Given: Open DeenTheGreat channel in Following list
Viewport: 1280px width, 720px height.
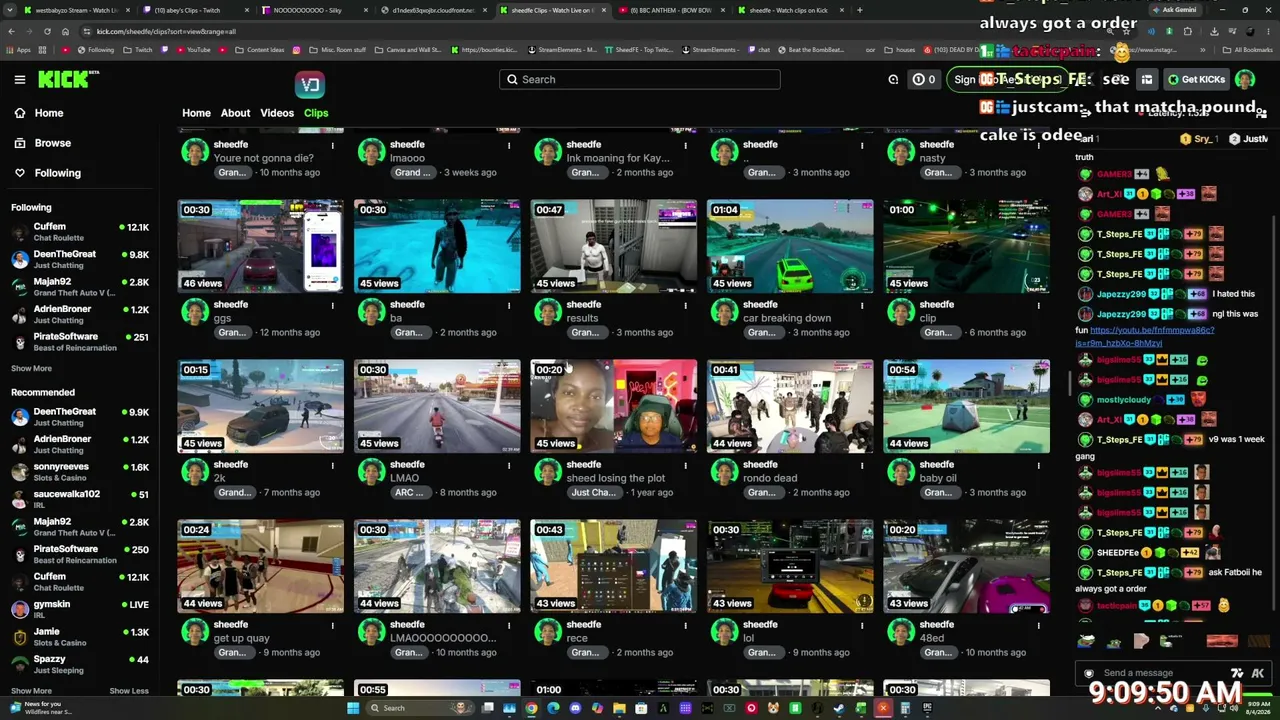Looking at the screenshot, I should (x=80, y=260).
